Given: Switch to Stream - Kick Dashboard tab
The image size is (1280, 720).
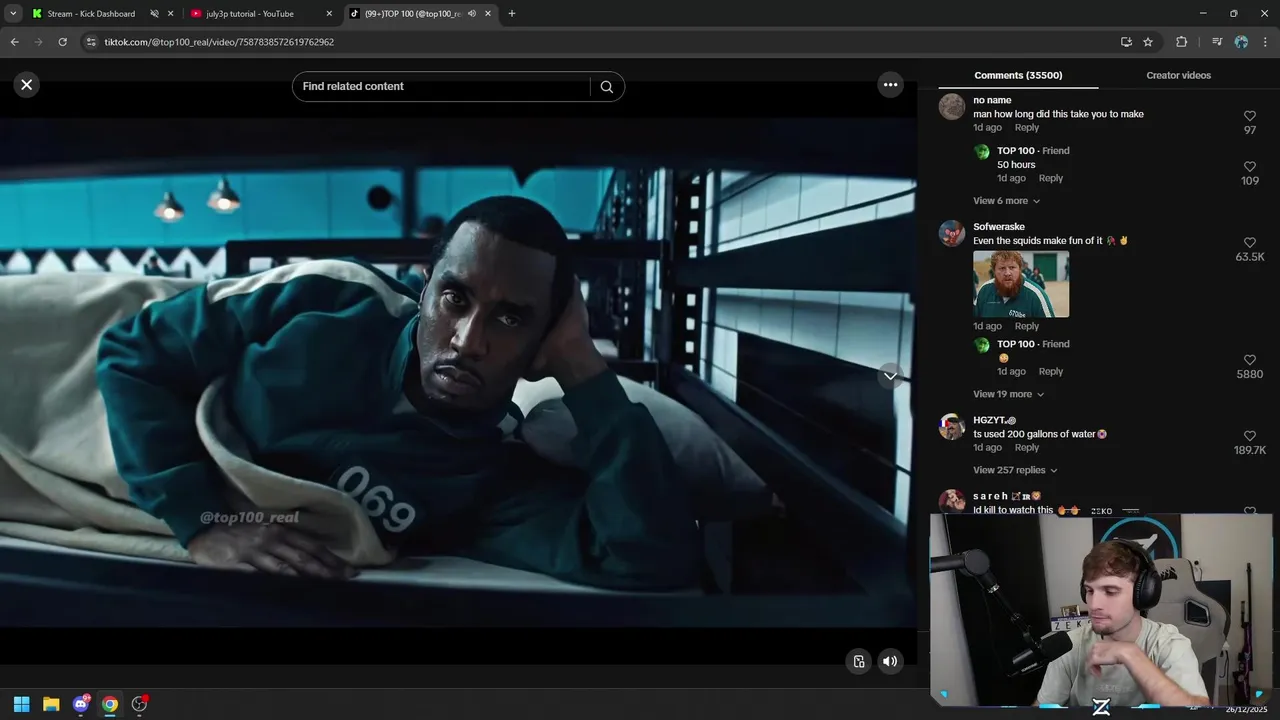Looking at the screenshot, I should tap(91, 14).
